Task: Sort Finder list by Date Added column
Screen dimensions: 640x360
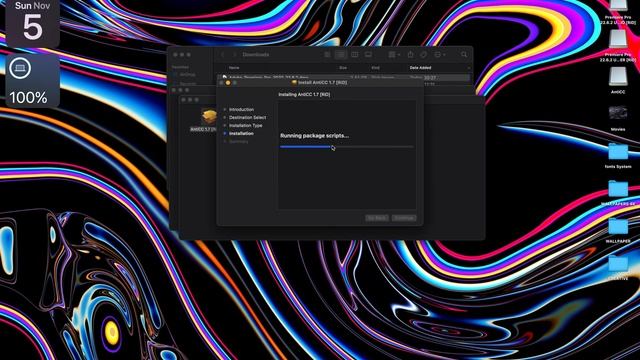Action: (x=420, y=68)
